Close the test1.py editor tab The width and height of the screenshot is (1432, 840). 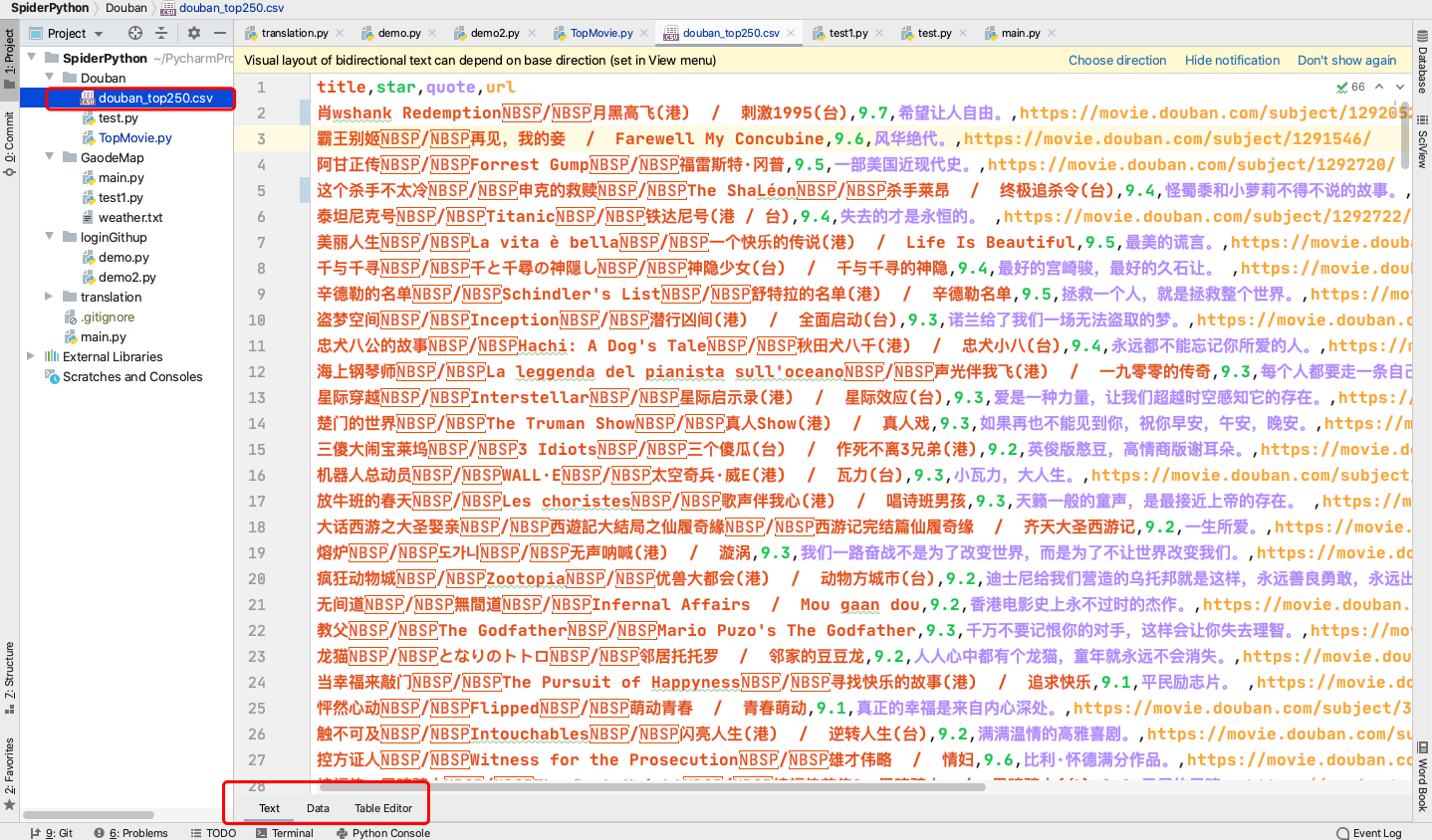point(880,33)
